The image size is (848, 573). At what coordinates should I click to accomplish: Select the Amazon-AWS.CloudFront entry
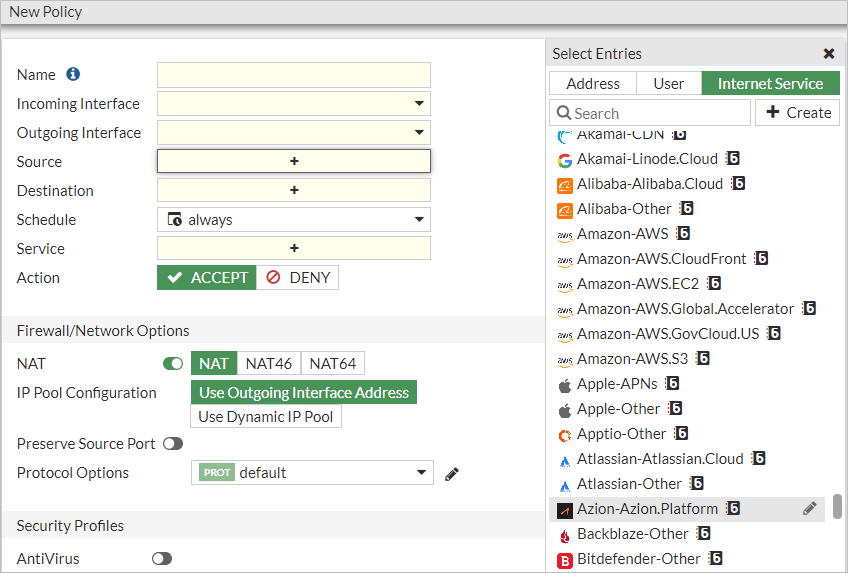tap(687, 259)
